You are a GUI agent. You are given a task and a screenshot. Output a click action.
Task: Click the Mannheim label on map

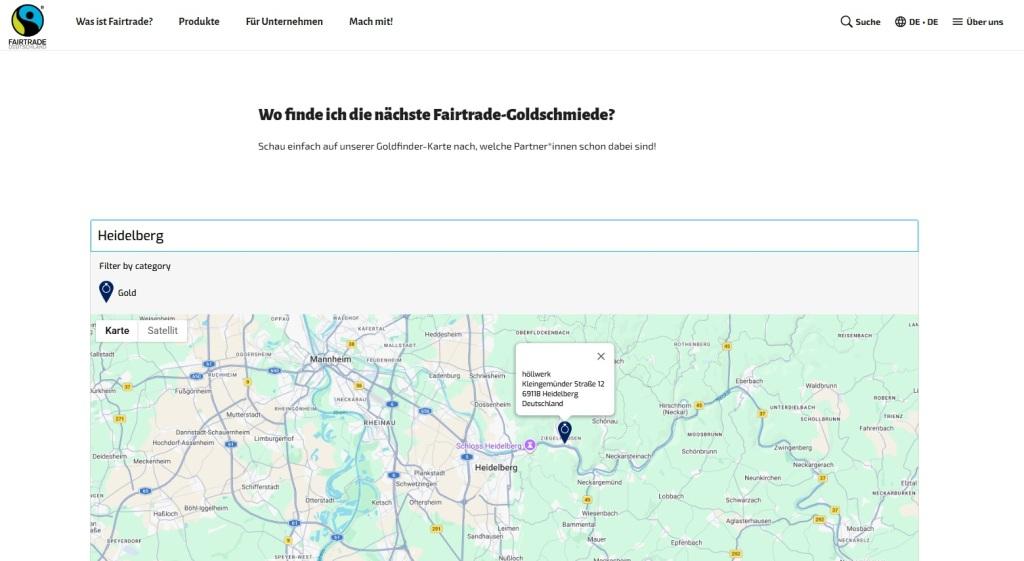[x=330, y=359]
